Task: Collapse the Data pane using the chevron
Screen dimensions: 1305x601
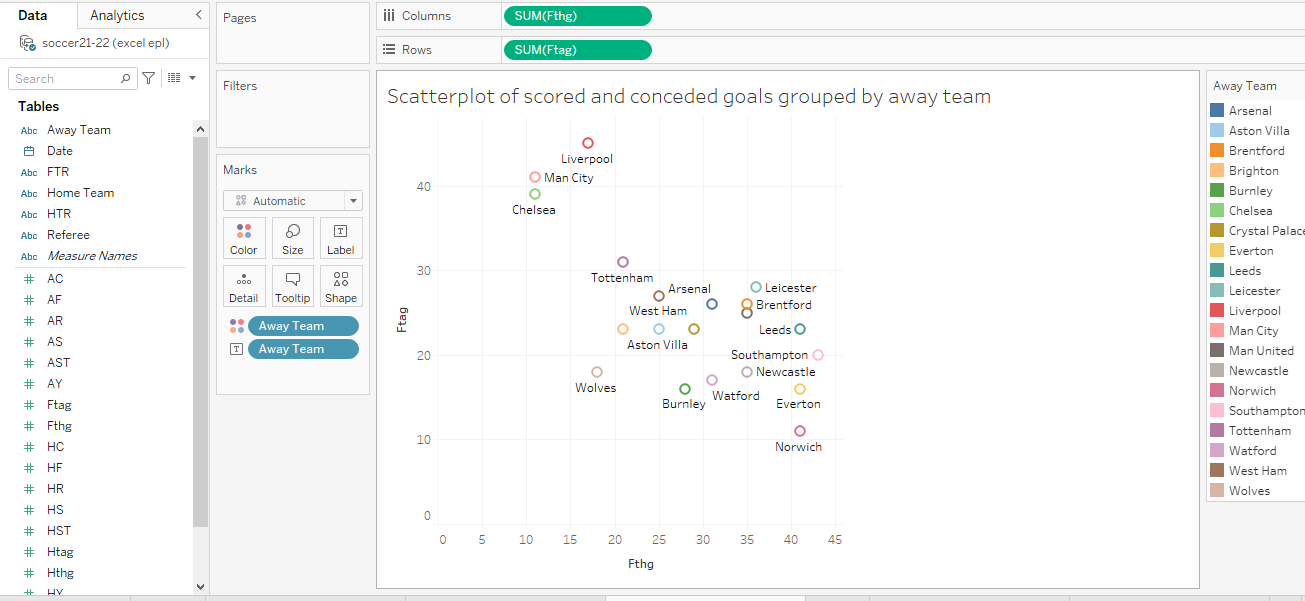Action: tap(197, 15)
